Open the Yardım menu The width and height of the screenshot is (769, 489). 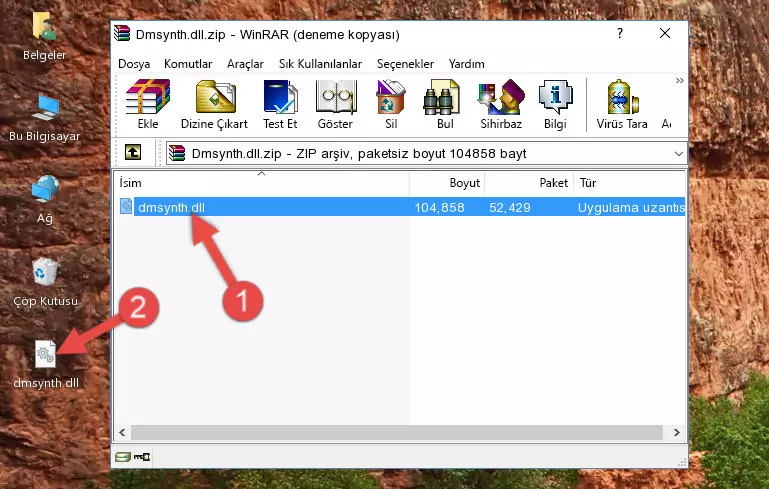[x=466, y=64]
